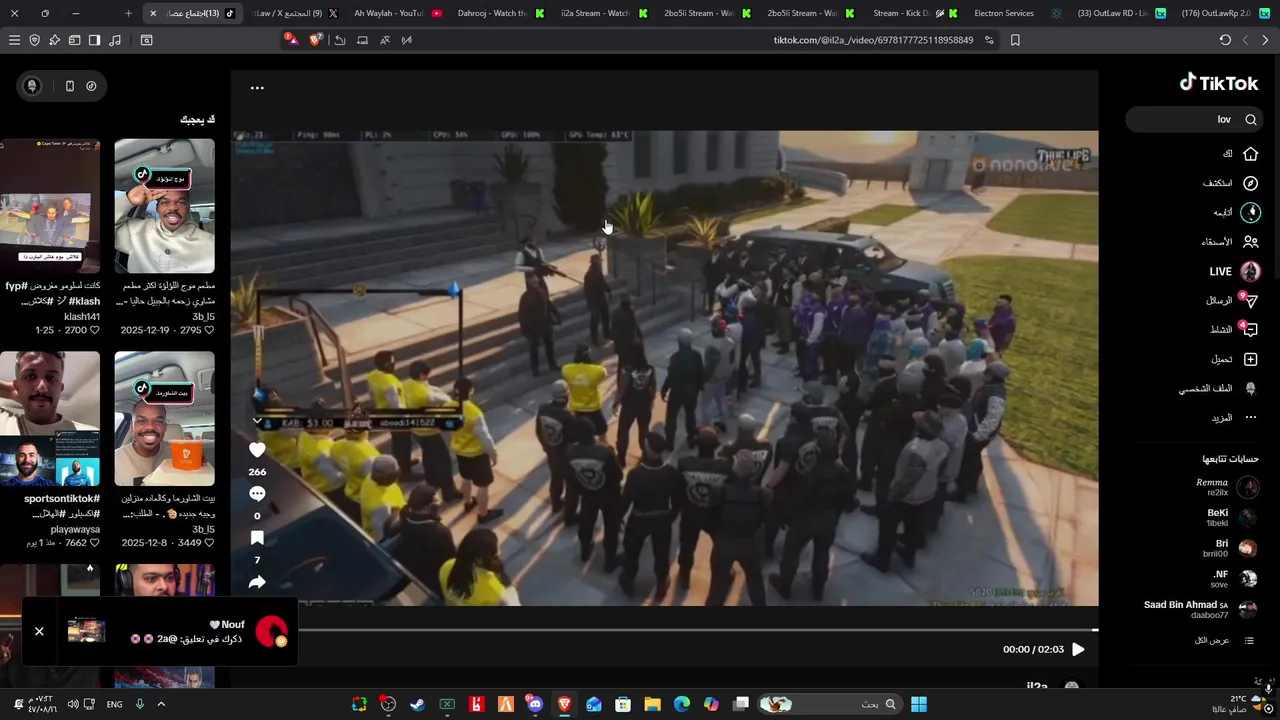The width and height of the screenshot is (1280, 720).
Task: Expand the 'show all' followed accounts list
Action: pos(1224,640)
